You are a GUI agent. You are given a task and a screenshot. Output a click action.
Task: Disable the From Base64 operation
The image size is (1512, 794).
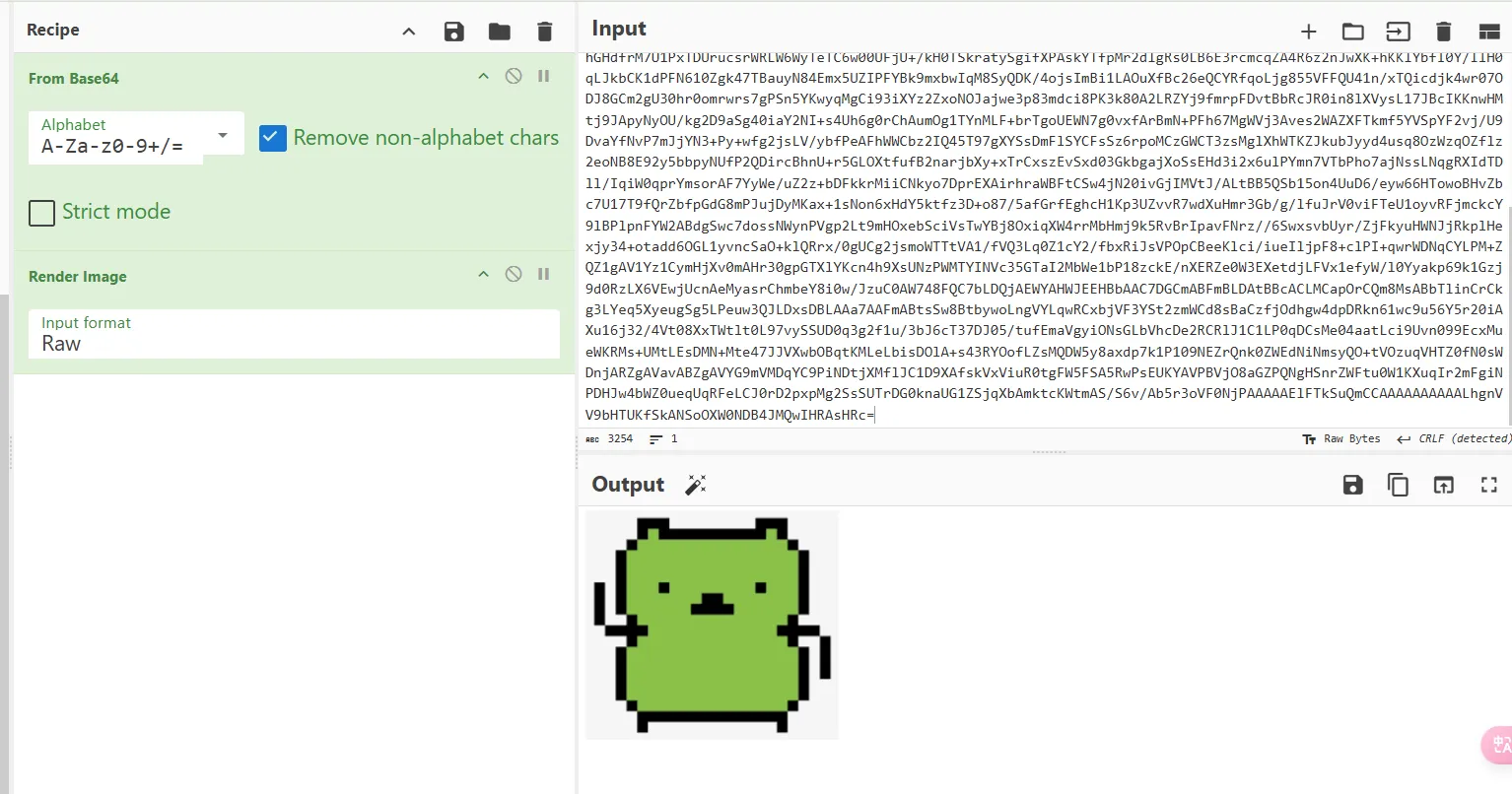coord(514,76)
